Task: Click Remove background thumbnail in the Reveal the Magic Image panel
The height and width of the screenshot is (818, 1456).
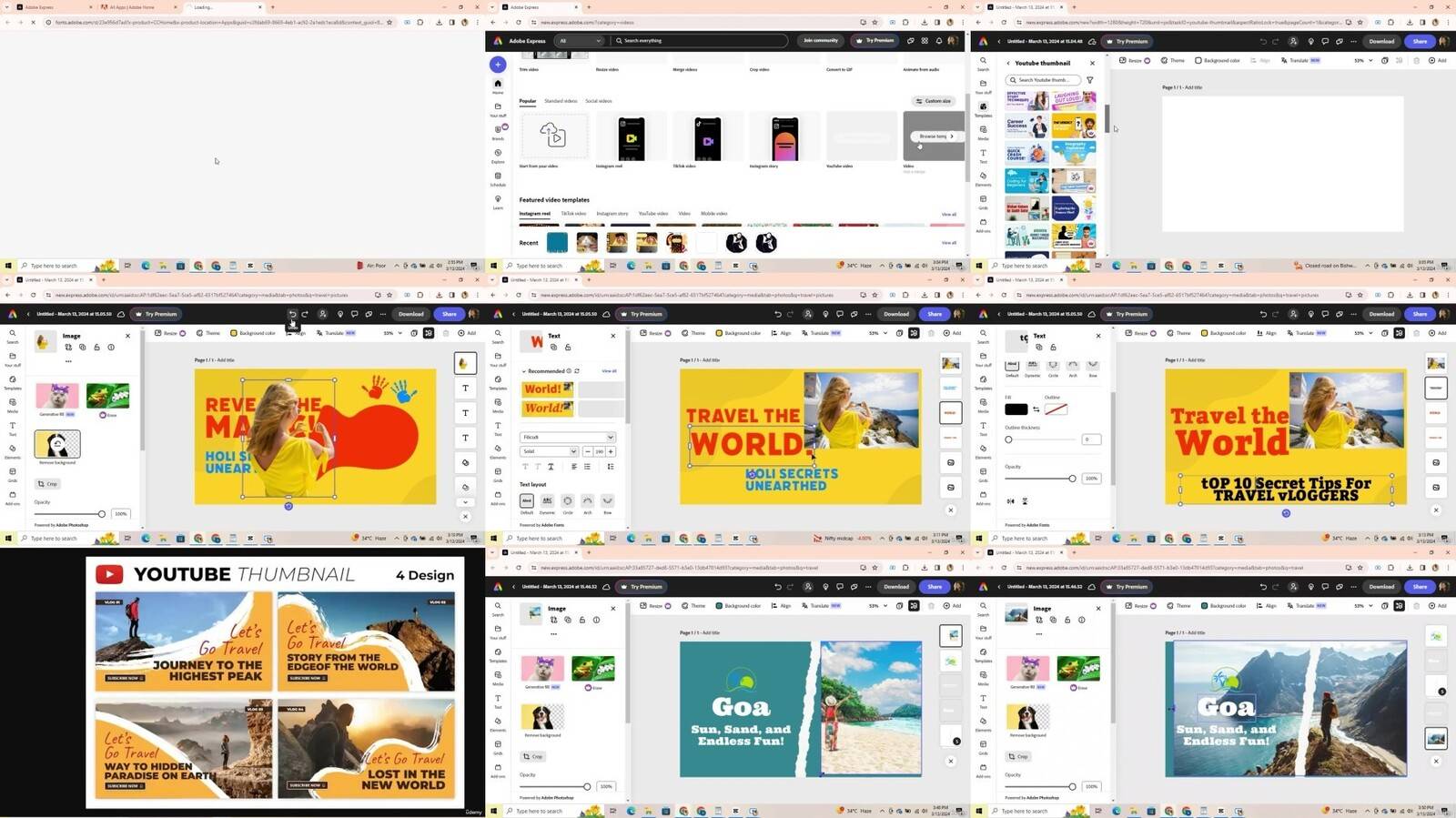Action: click(57, 444)
